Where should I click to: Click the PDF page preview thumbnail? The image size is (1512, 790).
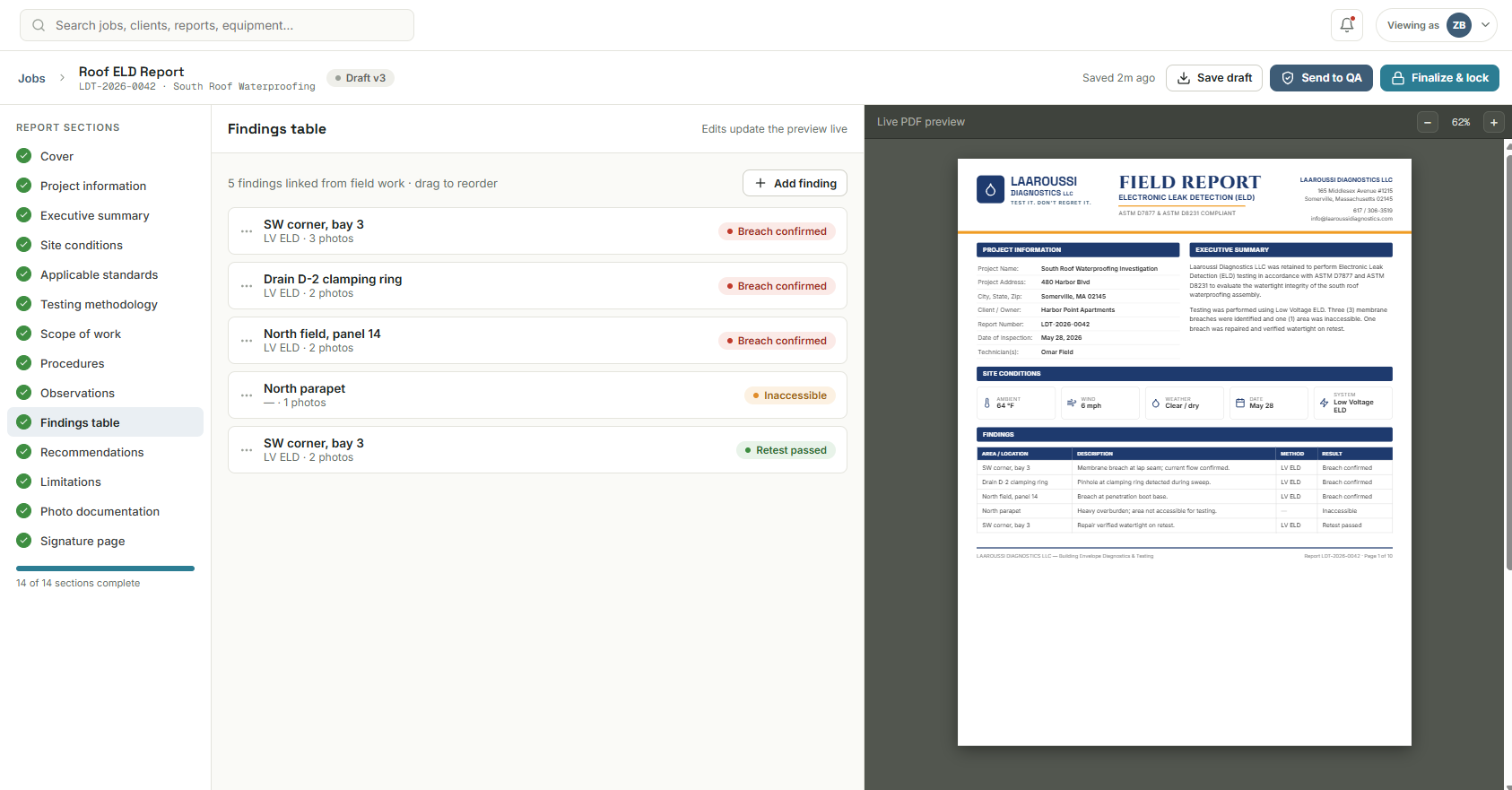pyautogui.click(x=1185, y=452)
